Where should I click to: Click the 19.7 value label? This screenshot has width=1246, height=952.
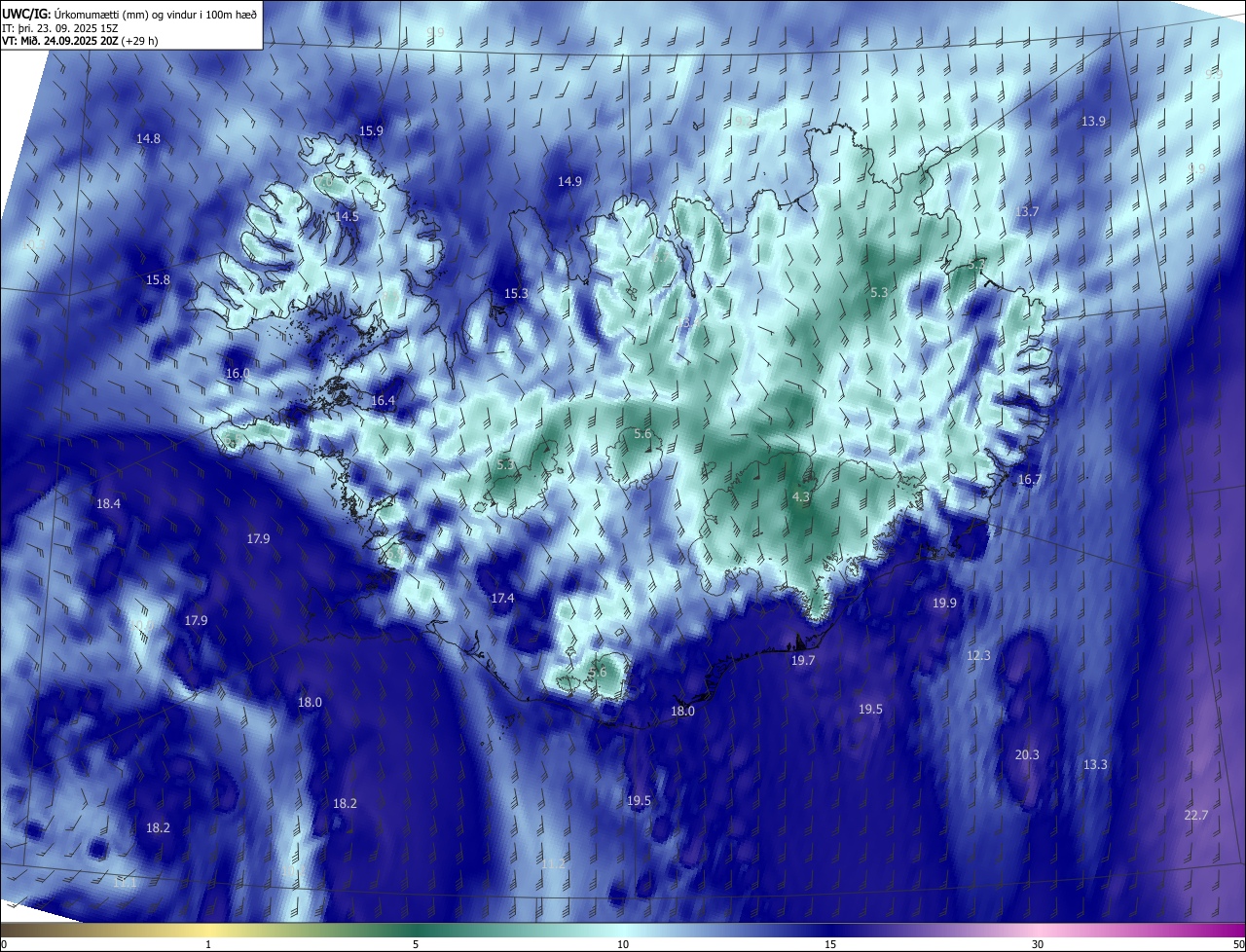[803, 661]
